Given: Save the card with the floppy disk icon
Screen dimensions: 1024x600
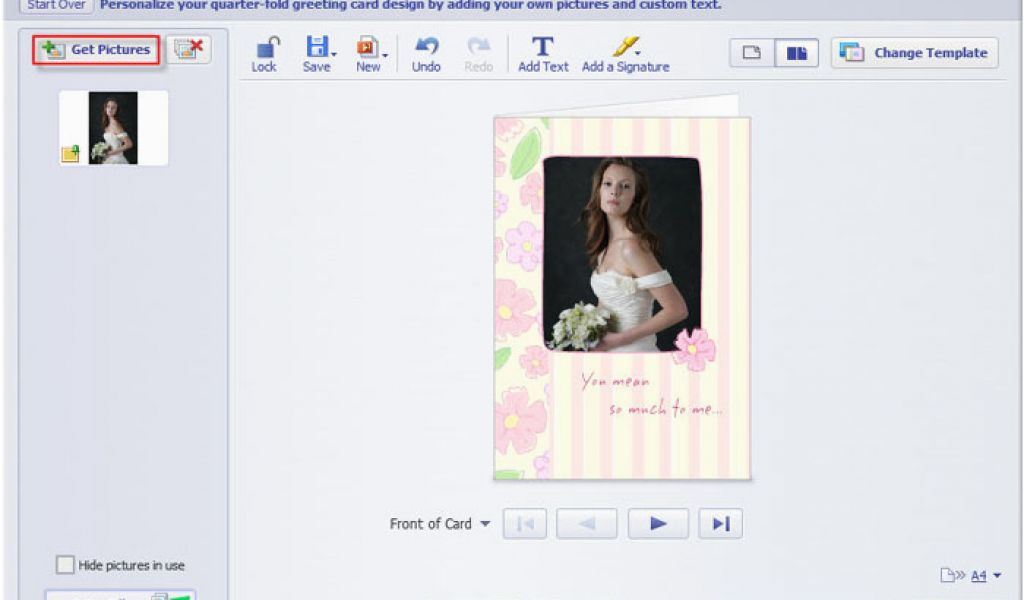Looking at the screenshot, I should [317, 47].
